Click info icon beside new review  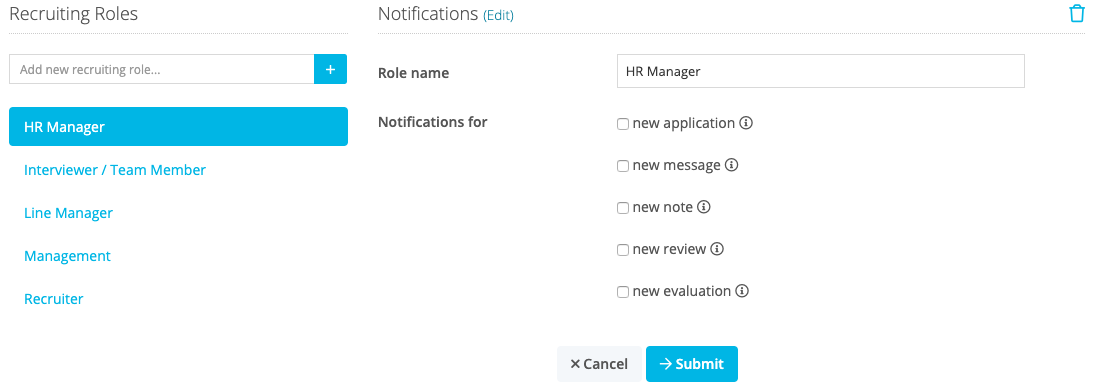coord(717,249)
